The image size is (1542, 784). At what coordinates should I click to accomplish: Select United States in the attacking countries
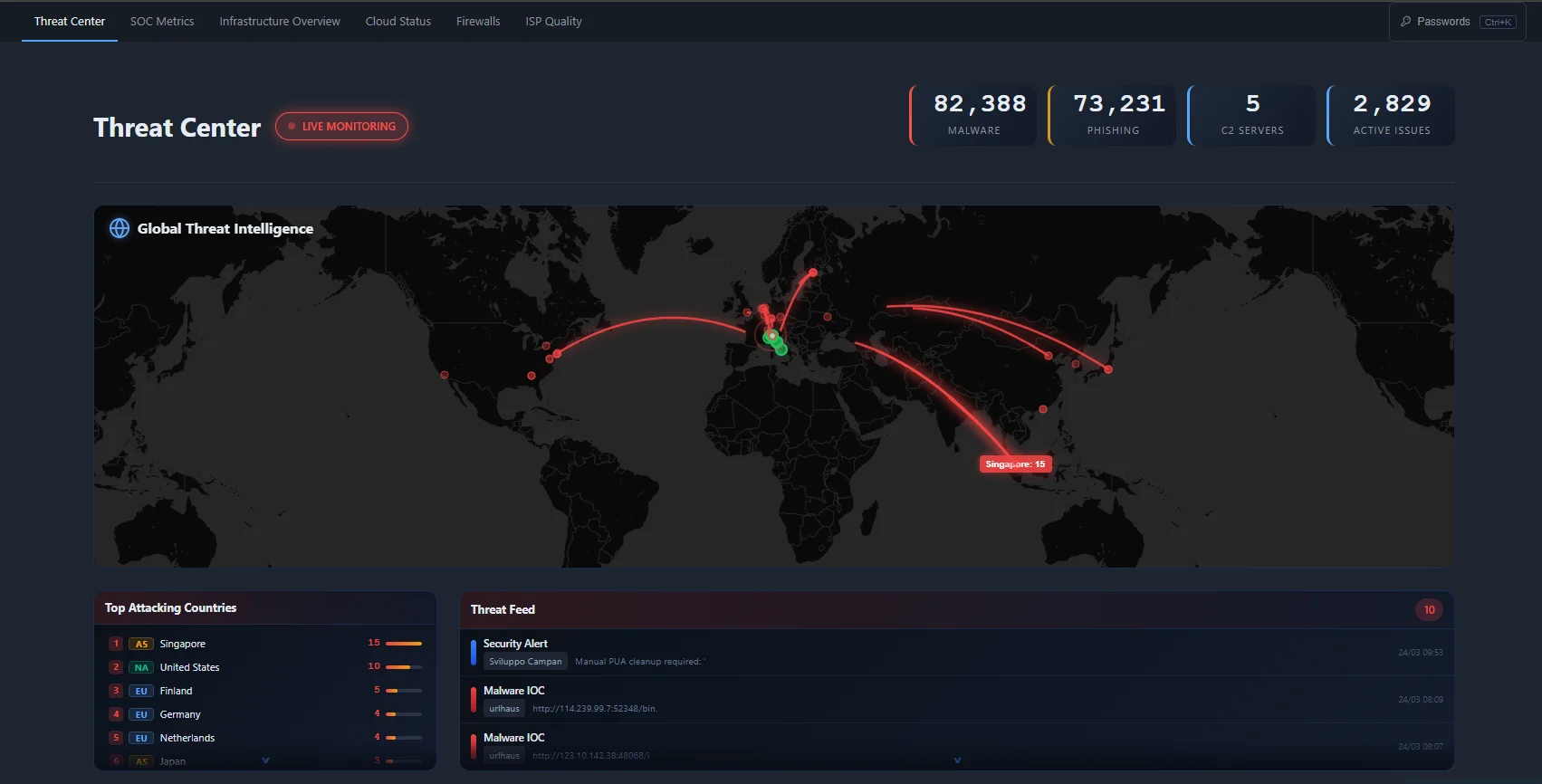[265, 667]
